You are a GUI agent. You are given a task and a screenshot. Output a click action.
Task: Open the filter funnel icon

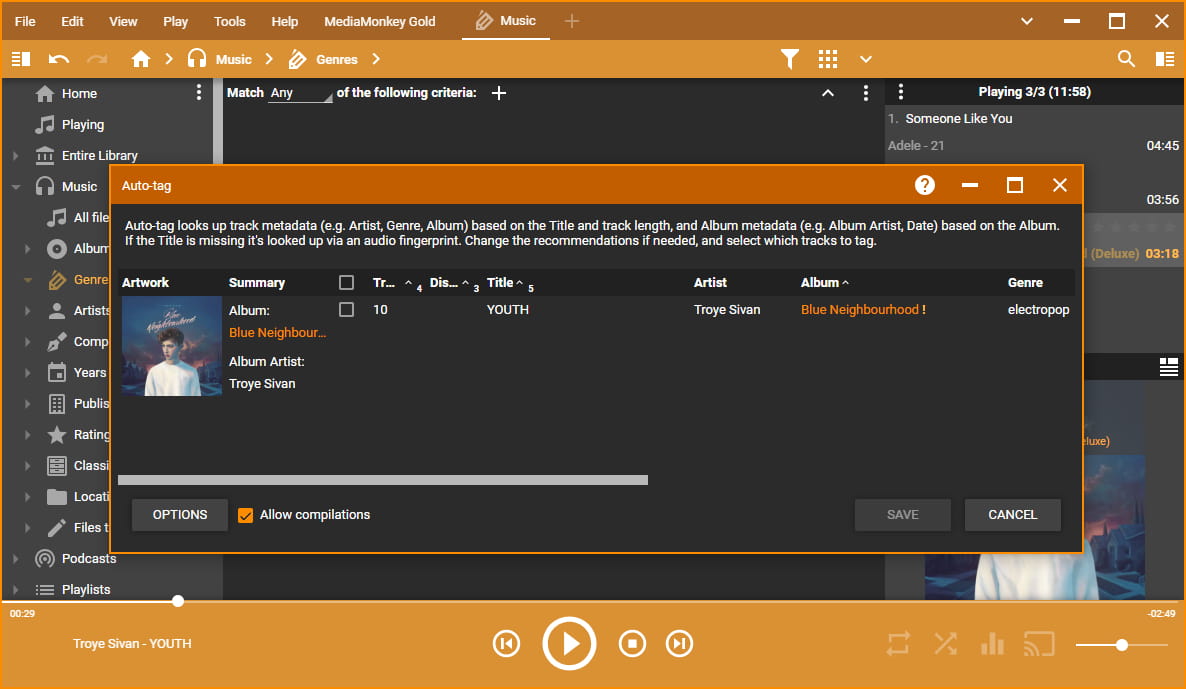click(790, 59)
